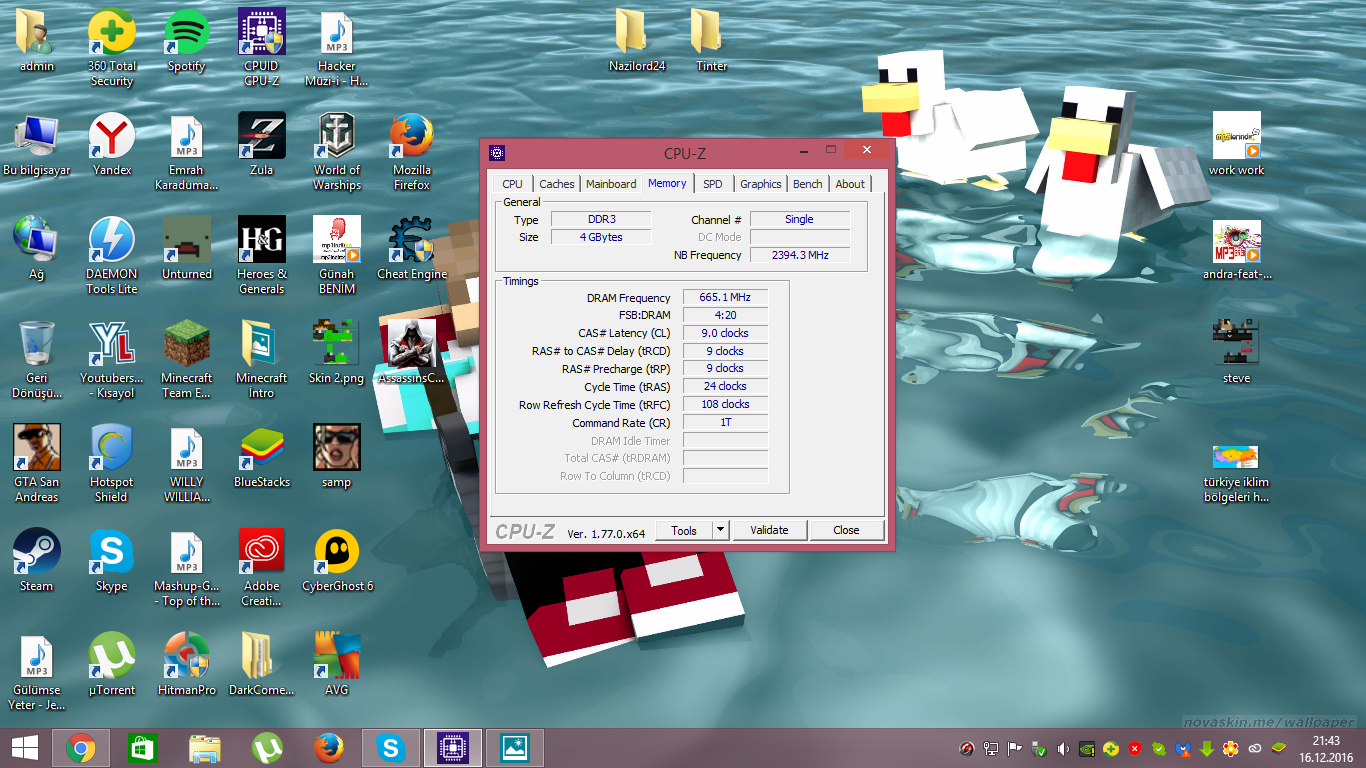Image resolution: width=1366 pixels, height=768 pixels.
Task: Launch CPUID CPU-Z desktop icon
Action: [261, 35]
